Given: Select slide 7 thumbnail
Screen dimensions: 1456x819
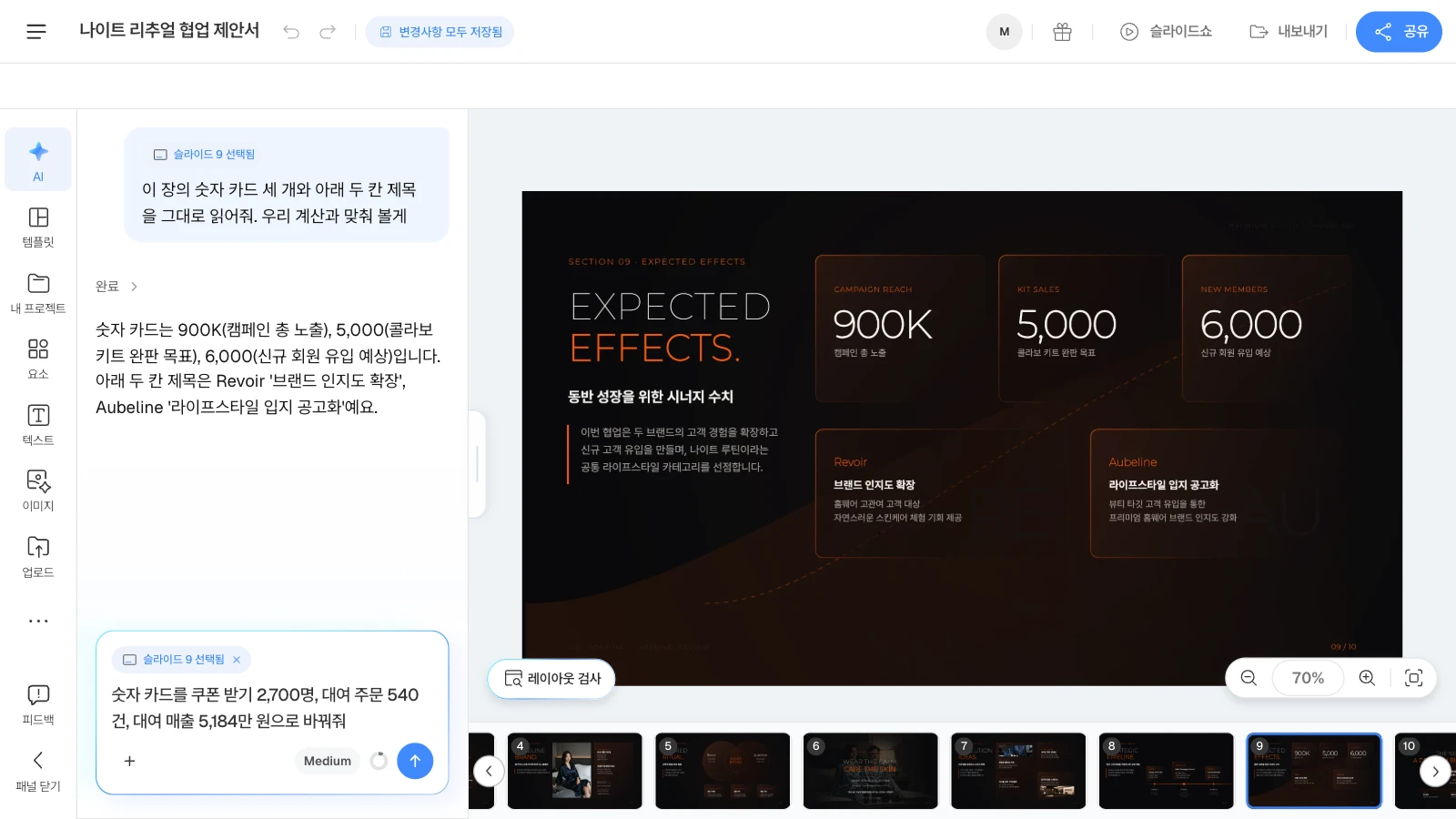Looking at the screenshot, I should coord(1018,771).
